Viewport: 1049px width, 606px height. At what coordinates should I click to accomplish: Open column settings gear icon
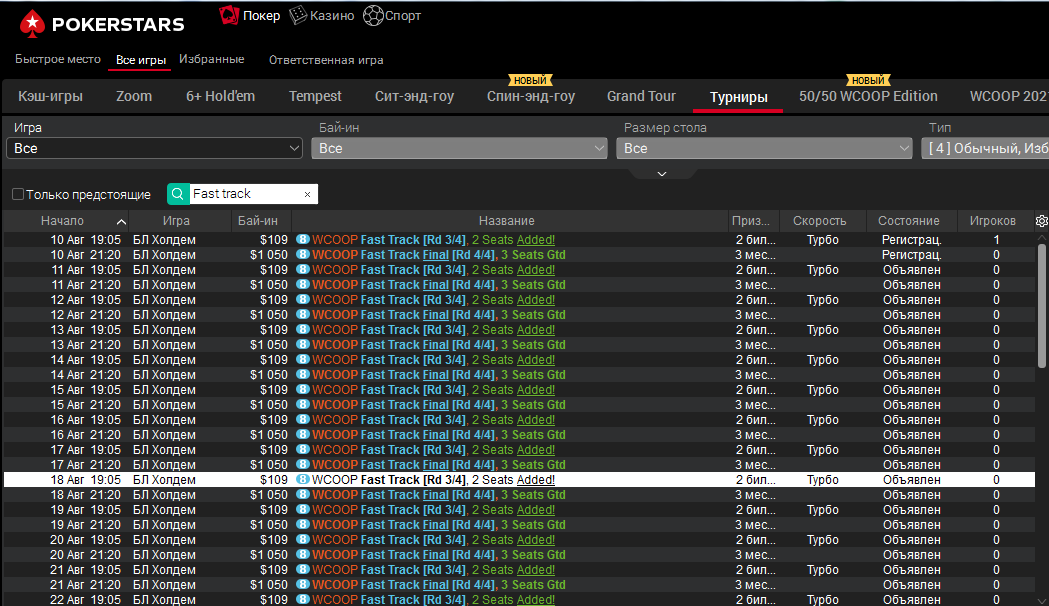coord(1042,221)
